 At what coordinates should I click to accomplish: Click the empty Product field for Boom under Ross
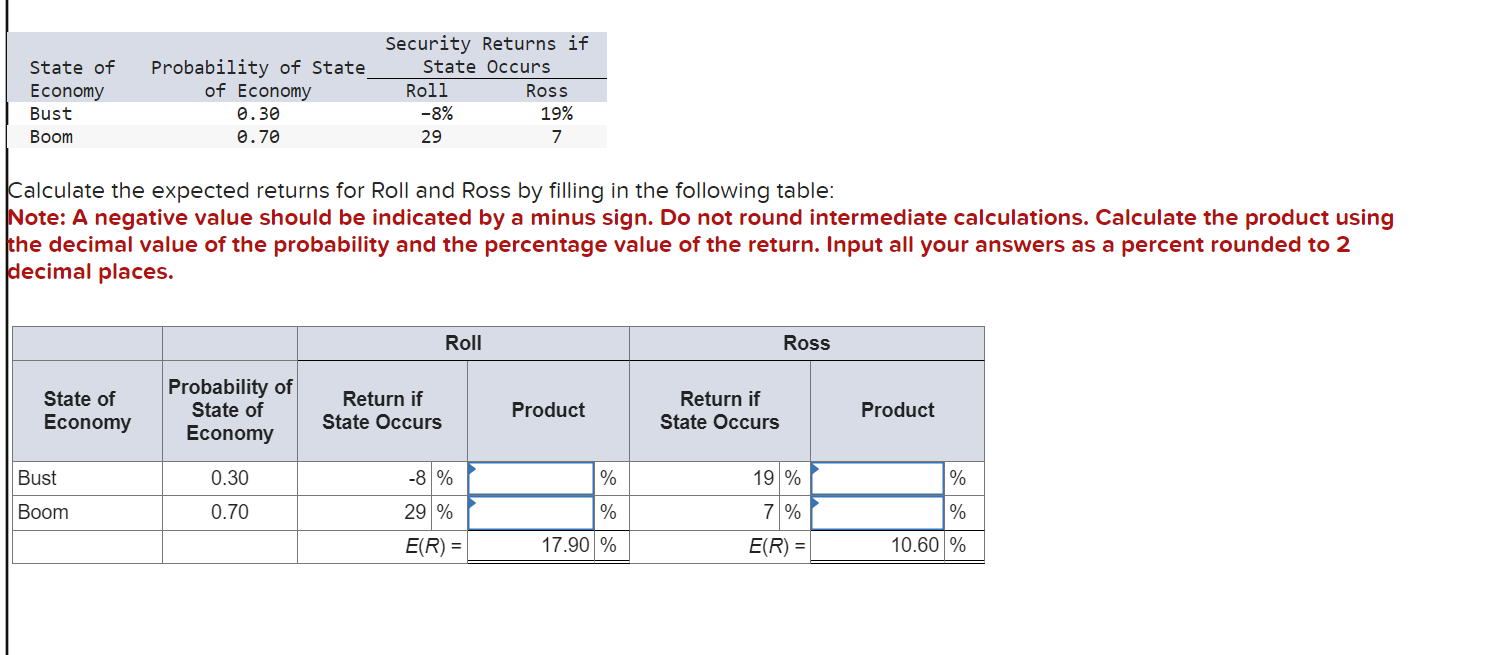tap(877, 512)
